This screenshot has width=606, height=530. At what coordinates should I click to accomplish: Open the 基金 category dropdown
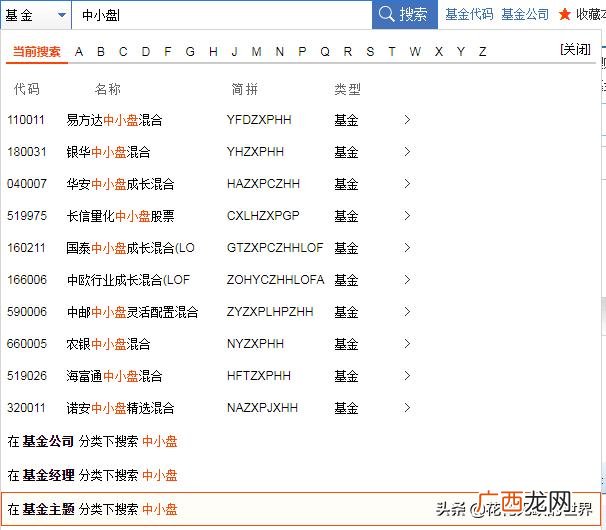click(x=36, y=15)
